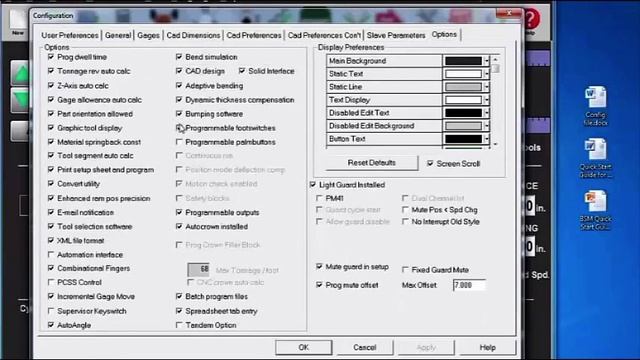Enable Programmable footswitches option
Image resolution: width=640 pixels, height=360 pixels.
(179, 128)
